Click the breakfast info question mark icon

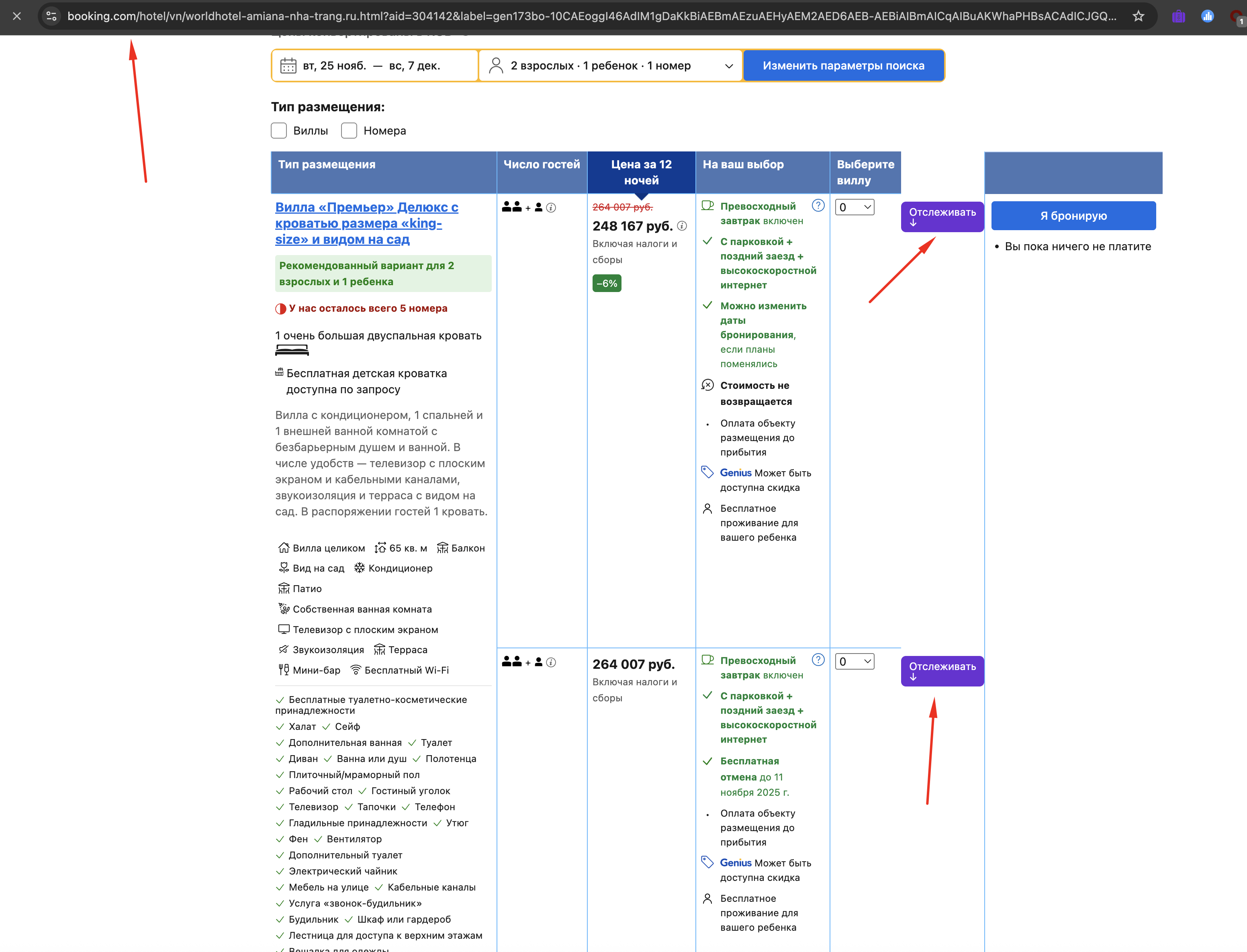click(x=818, y=206)
